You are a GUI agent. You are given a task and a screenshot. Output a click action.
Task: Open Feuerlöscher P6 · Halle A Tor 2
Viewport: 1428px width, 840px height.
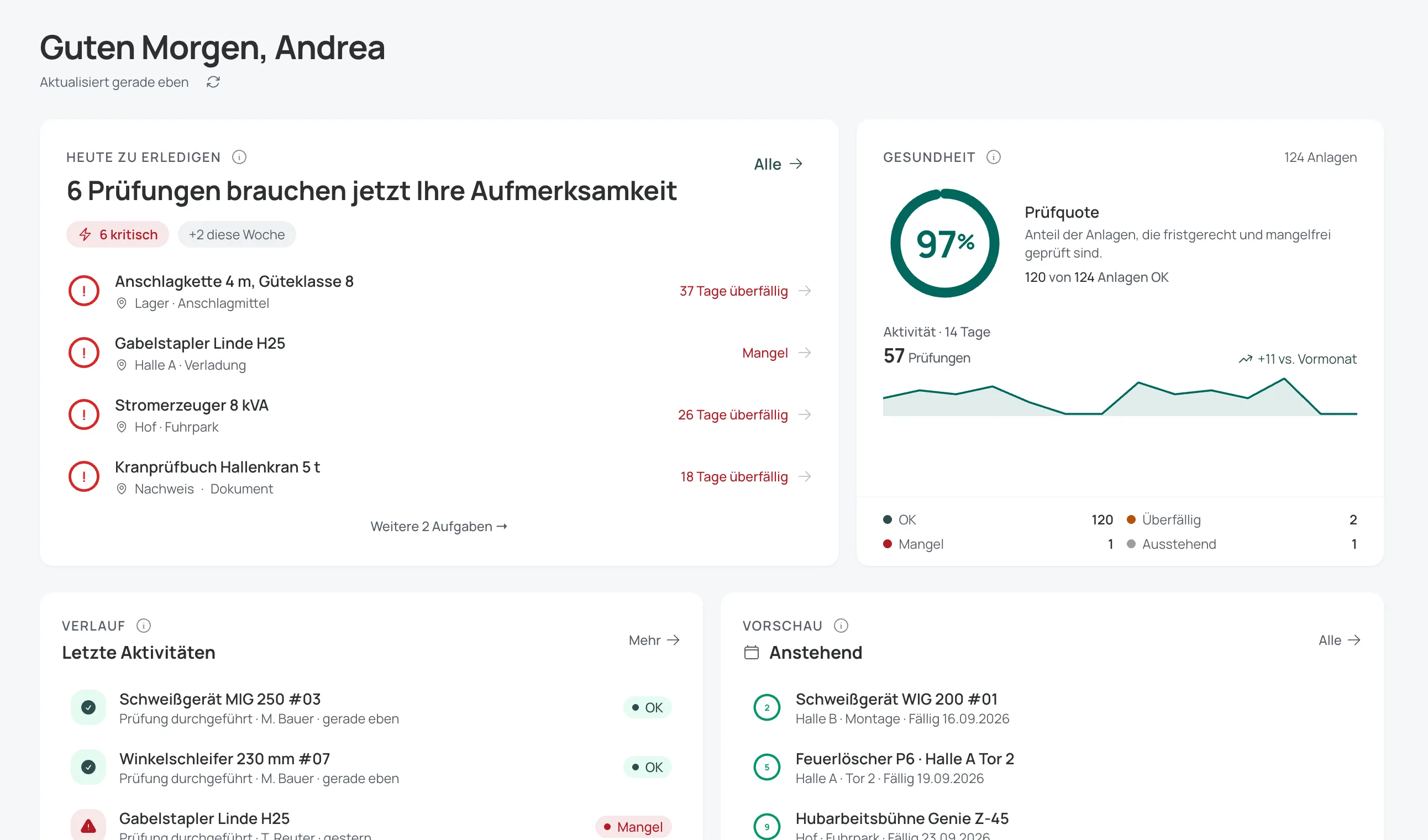[905, 758]
